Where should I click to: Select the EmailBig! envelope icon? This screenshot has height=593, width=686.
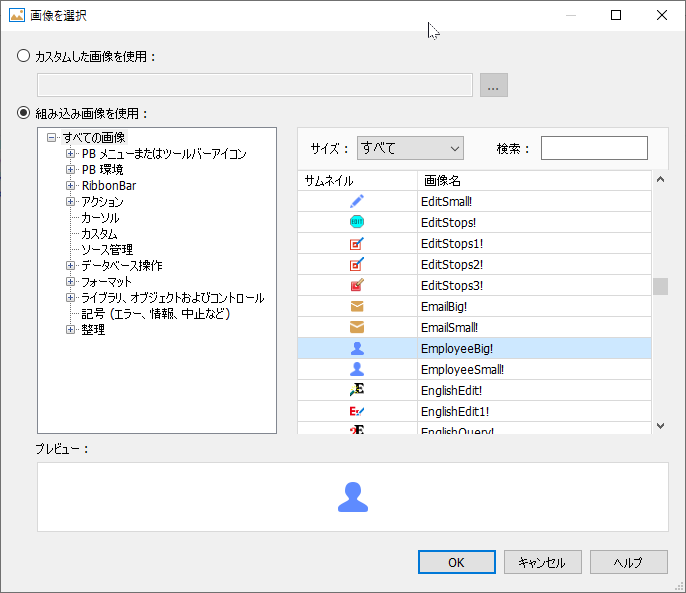point(357,306)
